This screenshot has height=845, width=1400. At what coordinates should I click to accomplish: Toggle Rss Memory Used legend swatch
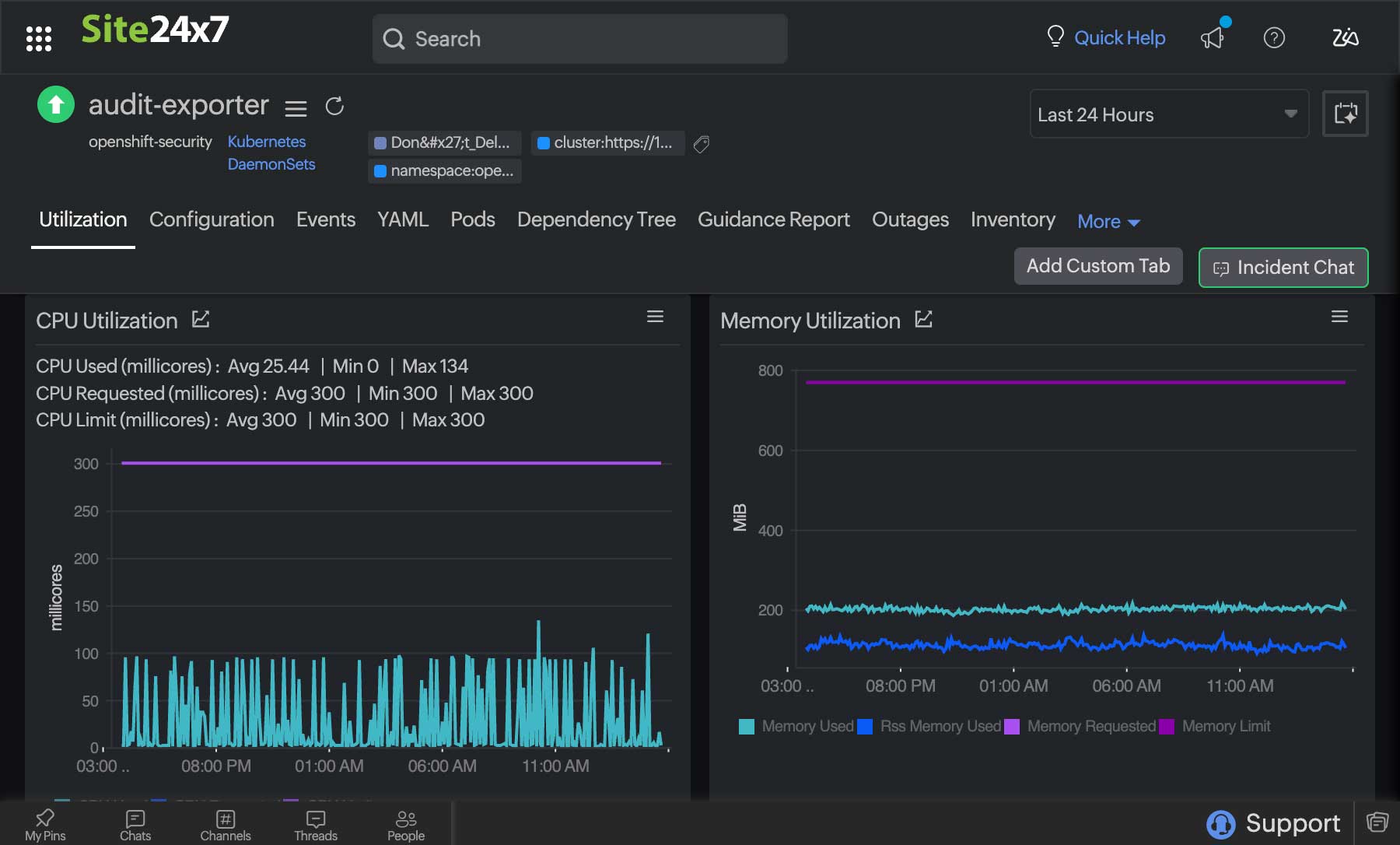point(865,727)
